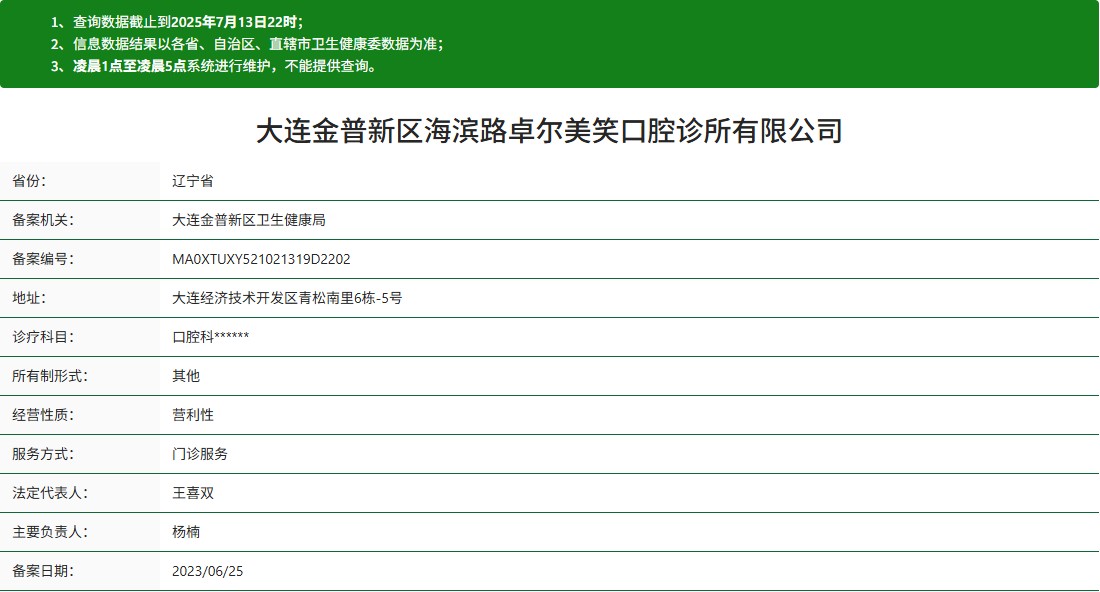Image resolution: width=1100 pixels, height=592 pixels.
Task: Click the 诊疗科目 field label
Action: (43, 337)
